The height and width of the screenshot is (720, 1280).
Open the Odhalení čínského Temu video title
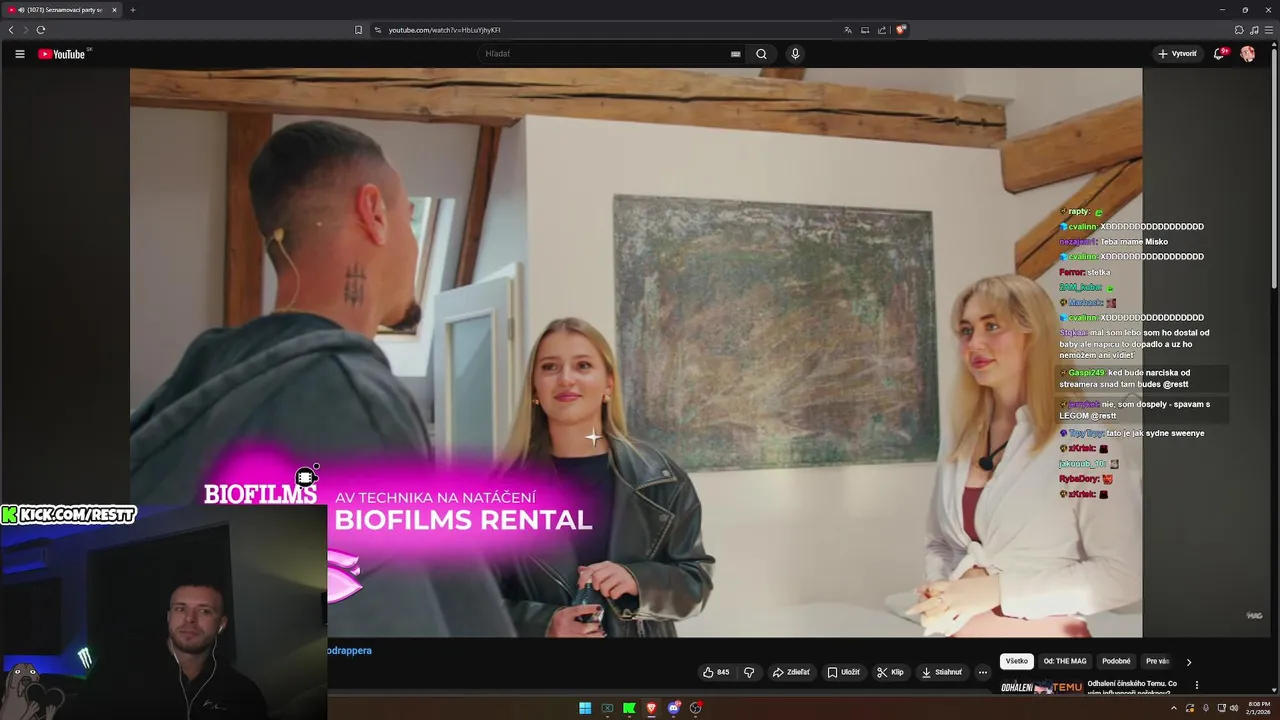pyautogui.click(x=1132, y=687)
